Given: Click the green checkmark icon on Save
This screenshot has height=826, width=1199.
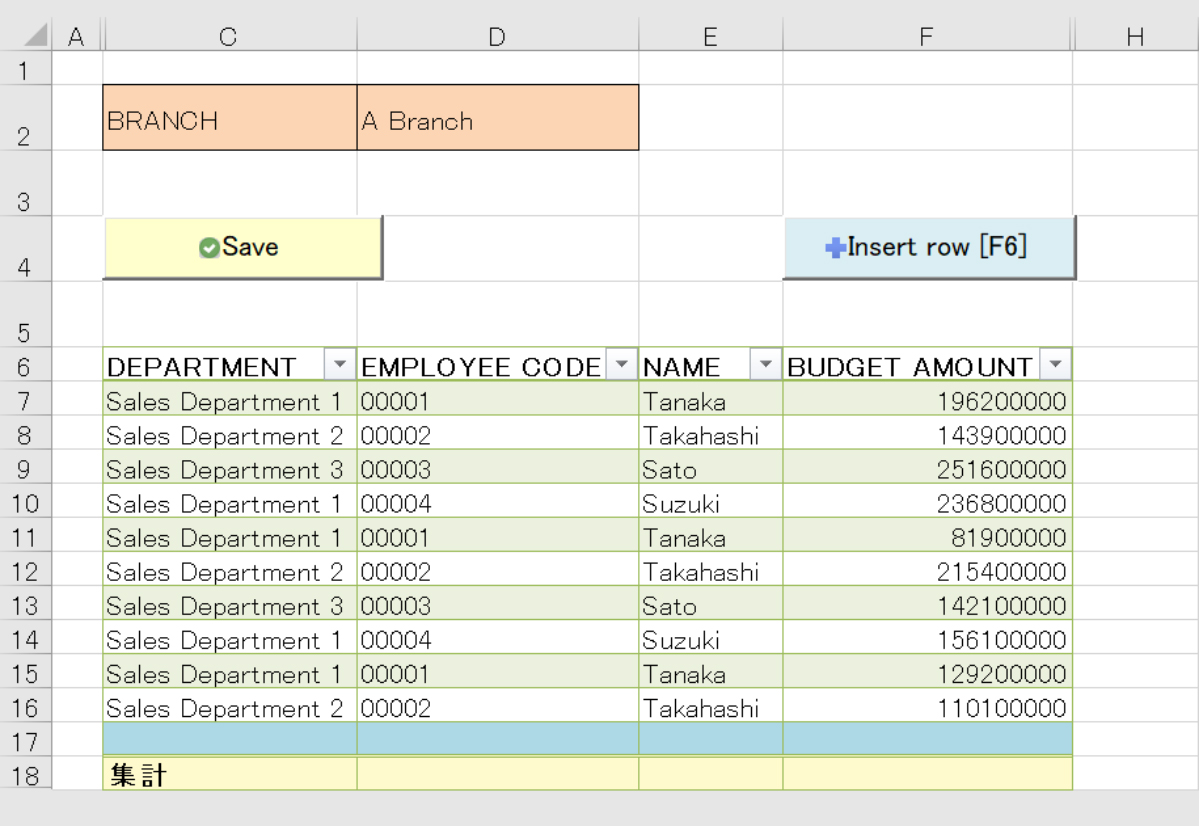Looking at the screenshot, I should click(209, 248).
